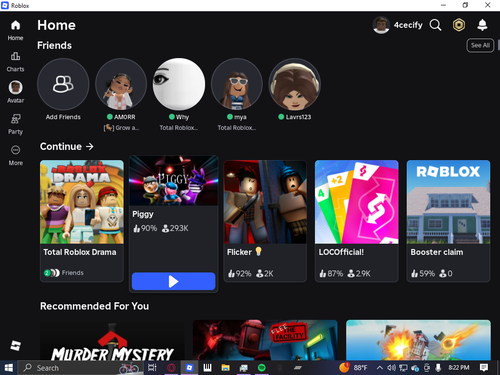This screenshot has height=375, width=500.
Task: Open the microphone tray icon
Action: [438, 368]
